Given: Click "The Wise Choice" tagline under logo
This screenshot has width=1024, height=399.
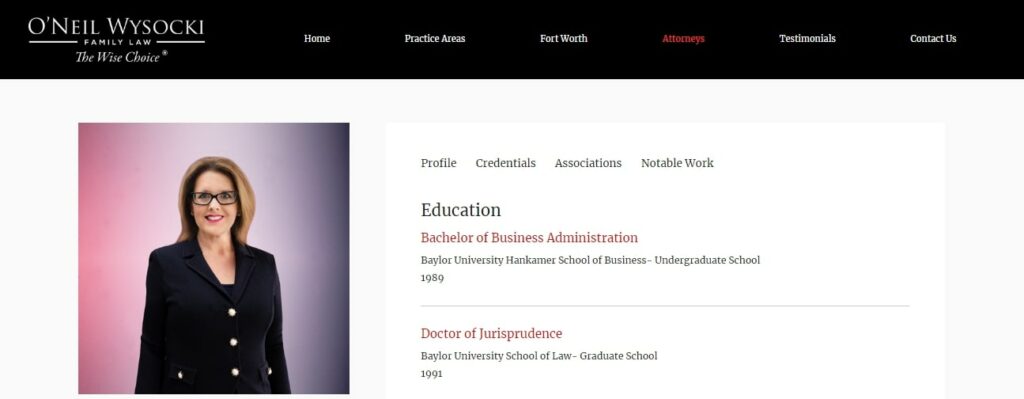Looking at the screenshot, I should (x=121, y=57).
